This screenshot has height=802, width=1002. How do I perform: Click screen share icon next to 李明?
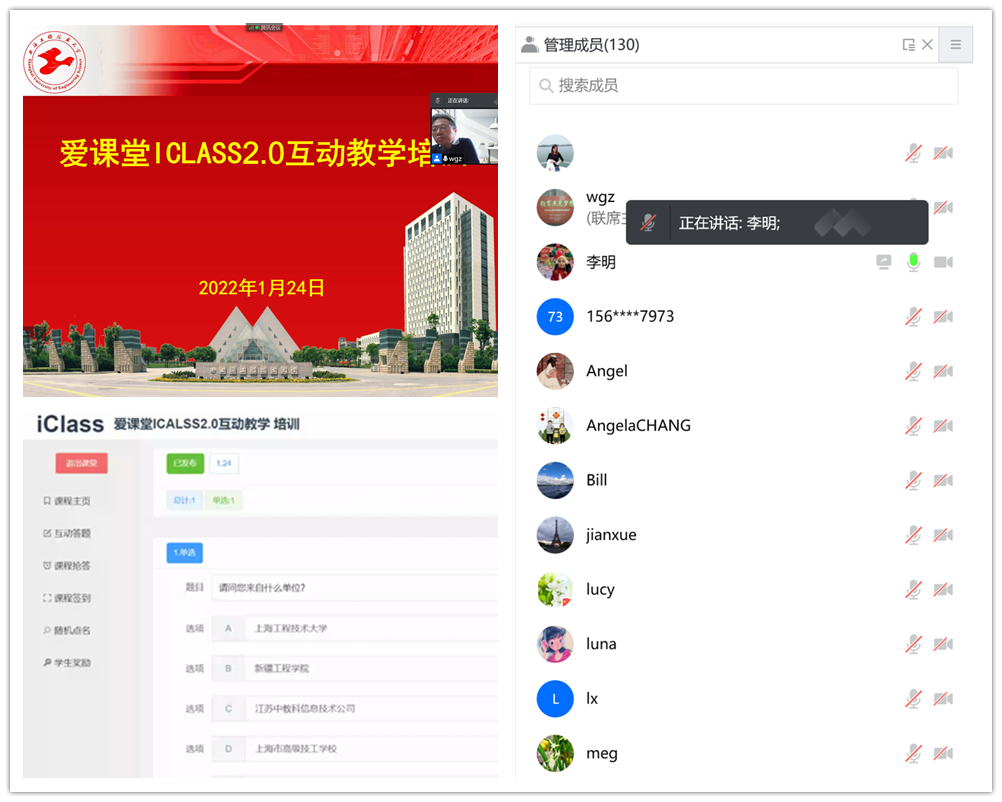click(x=884, y=262)
